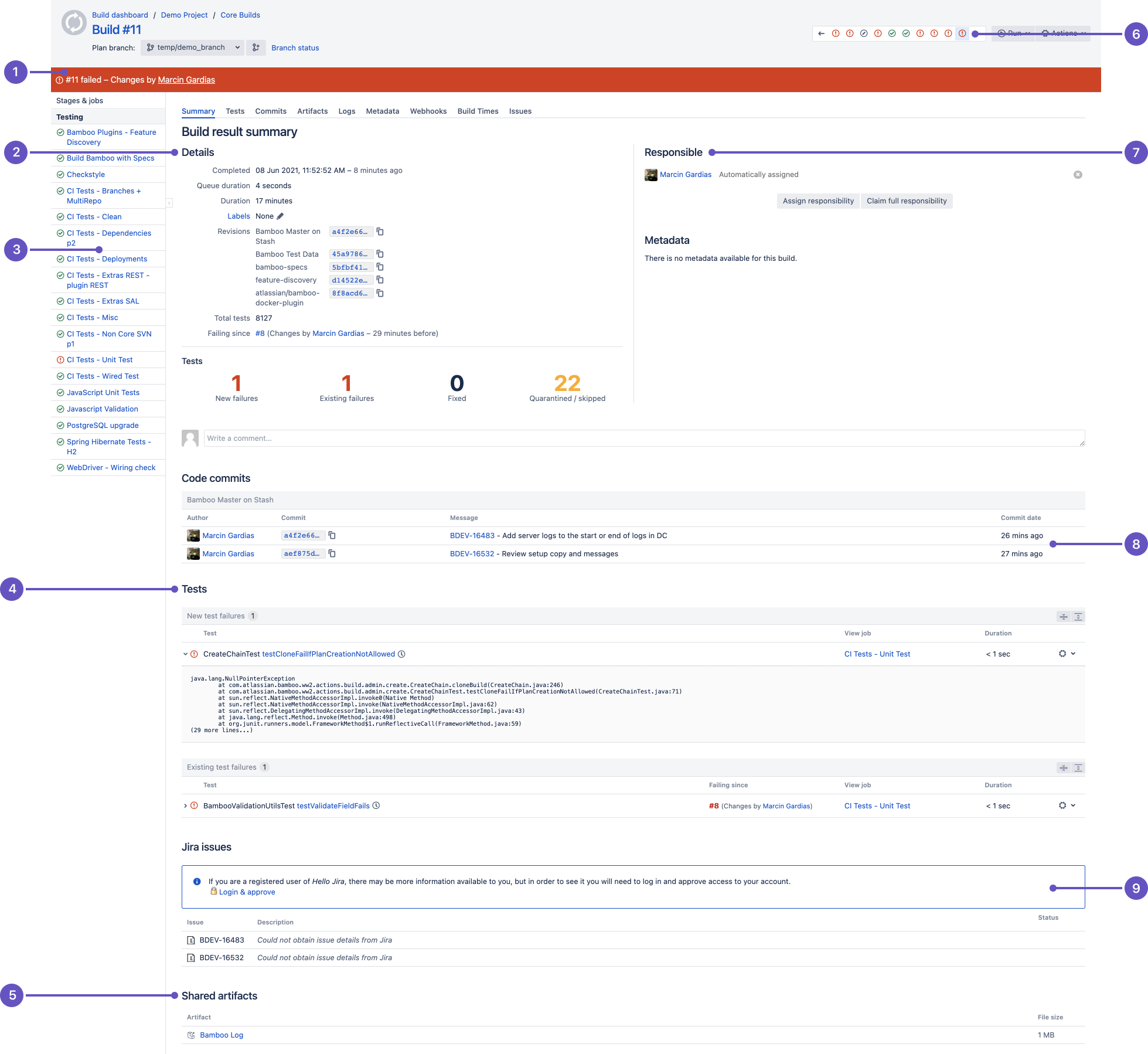Copy the a4f2e66 revision in Details
1148x1054 pixels.
[x=380, y=232]
